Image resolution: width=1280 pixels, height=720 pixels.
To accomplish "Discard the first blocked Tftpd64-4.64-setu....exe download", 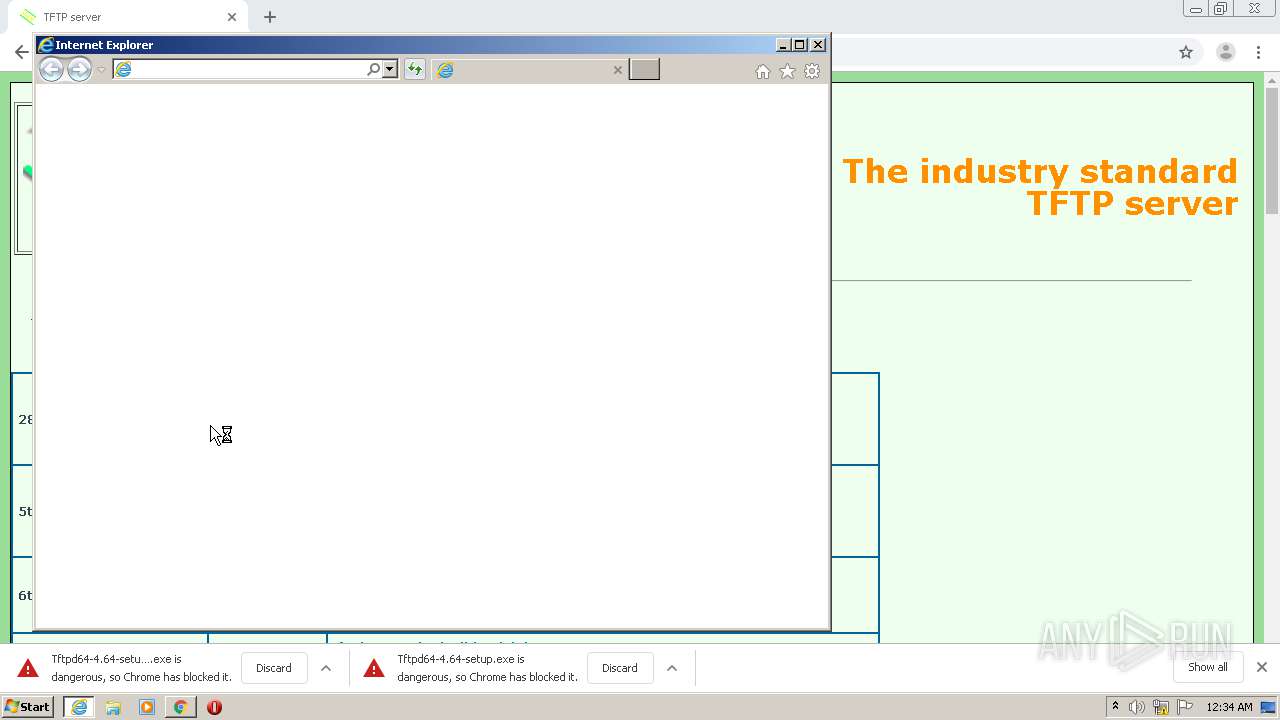I will (273, 668).
